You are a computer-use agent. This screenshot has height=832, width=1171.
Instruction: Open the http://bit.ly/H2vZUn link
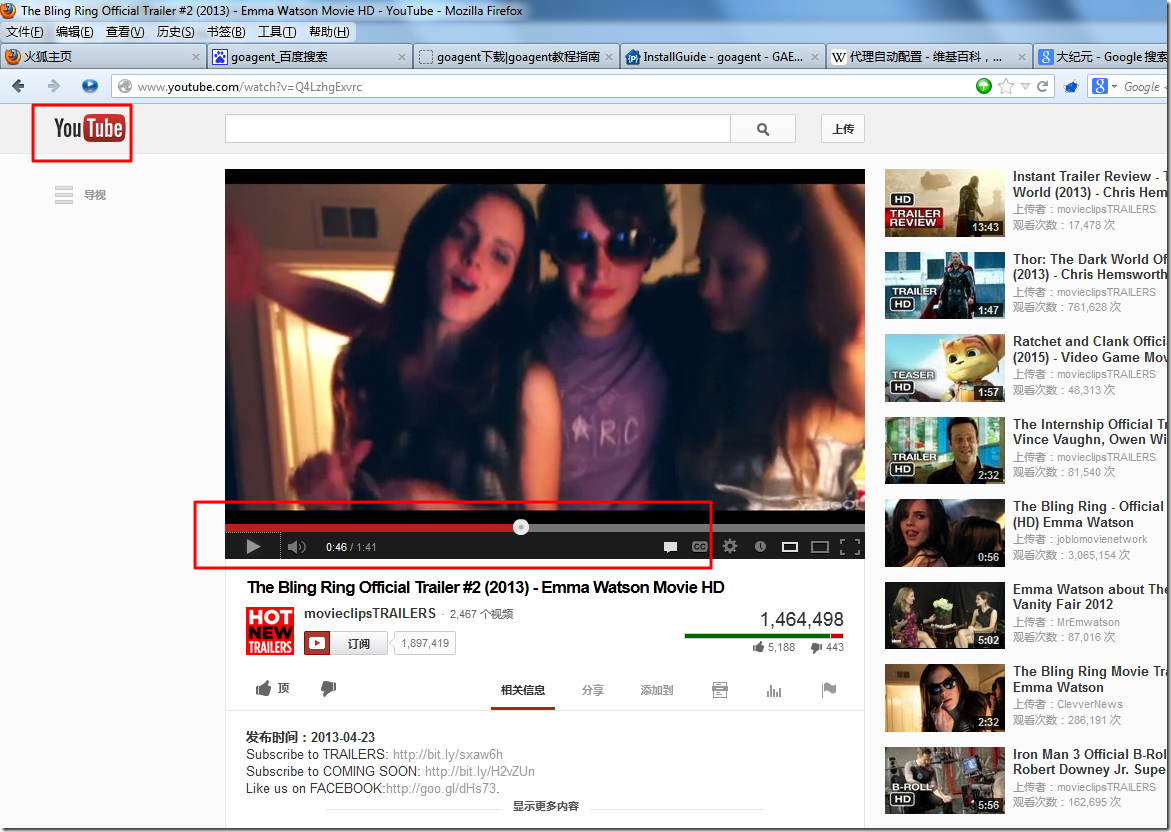pyautogui.click(x=479, y=772)
